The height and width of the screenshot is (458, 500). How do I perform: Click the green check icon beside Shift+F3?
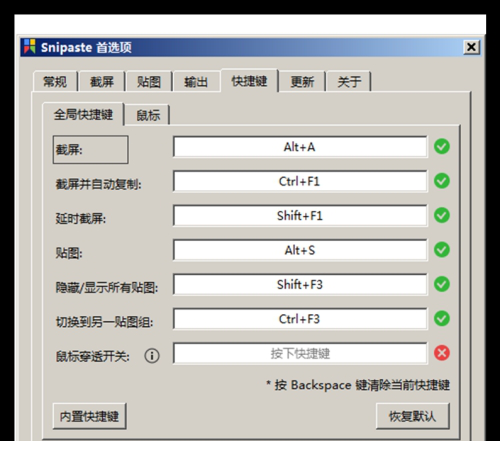click(442, 284)
